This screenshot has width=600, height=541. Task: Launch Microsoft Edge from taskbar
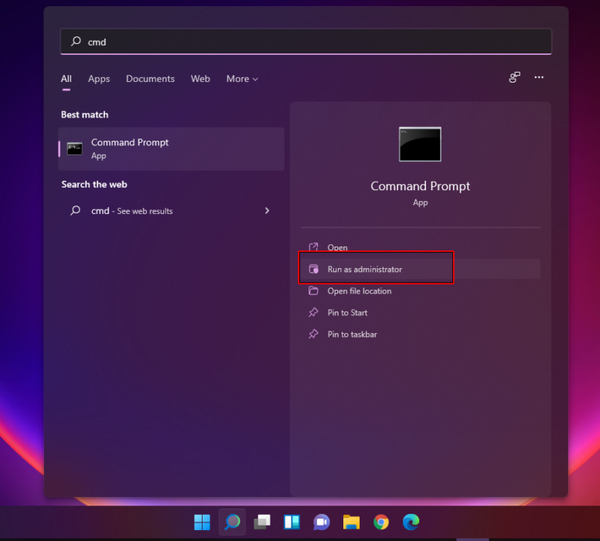coord(411,522)
